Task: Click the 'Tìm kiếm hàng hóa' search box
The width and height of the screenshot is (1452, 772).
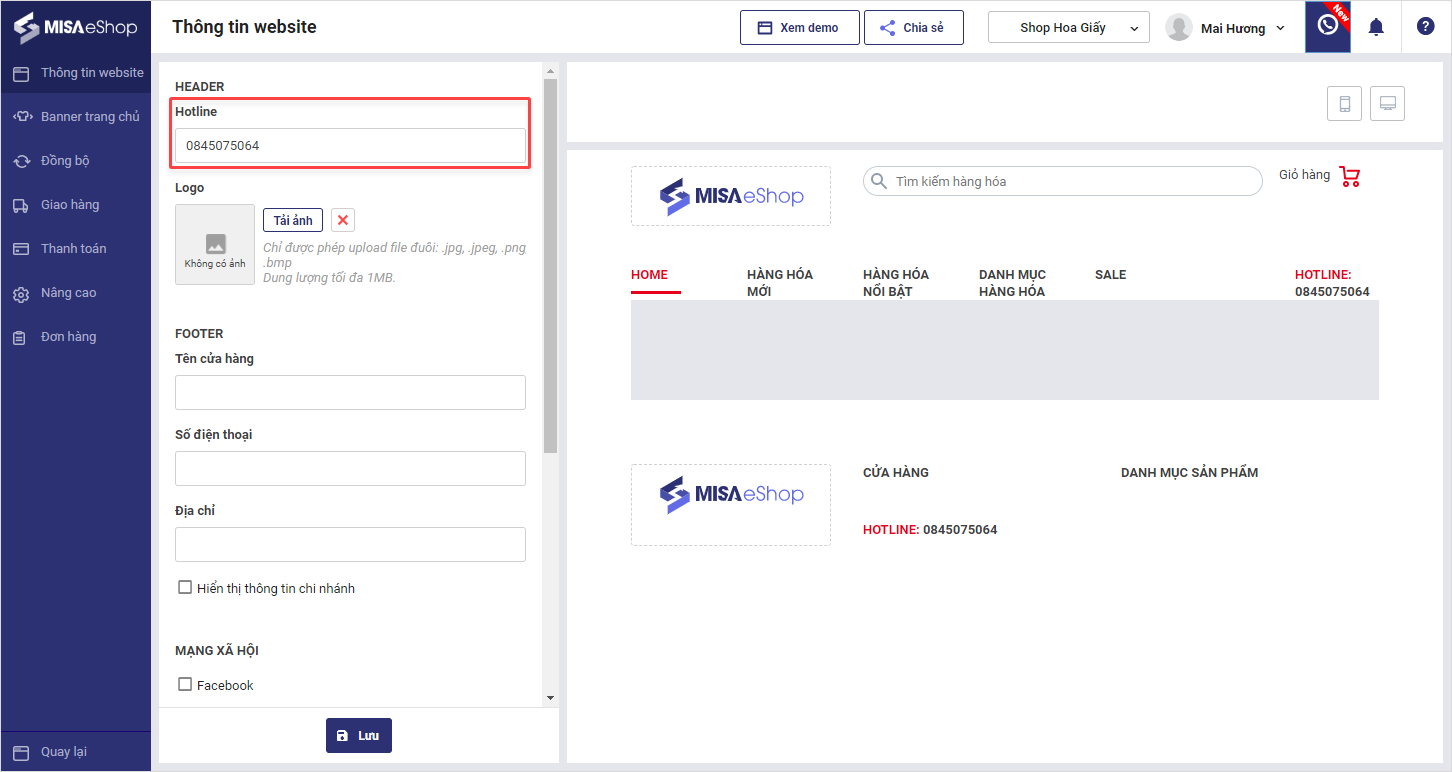Action: click(1063, 181)
